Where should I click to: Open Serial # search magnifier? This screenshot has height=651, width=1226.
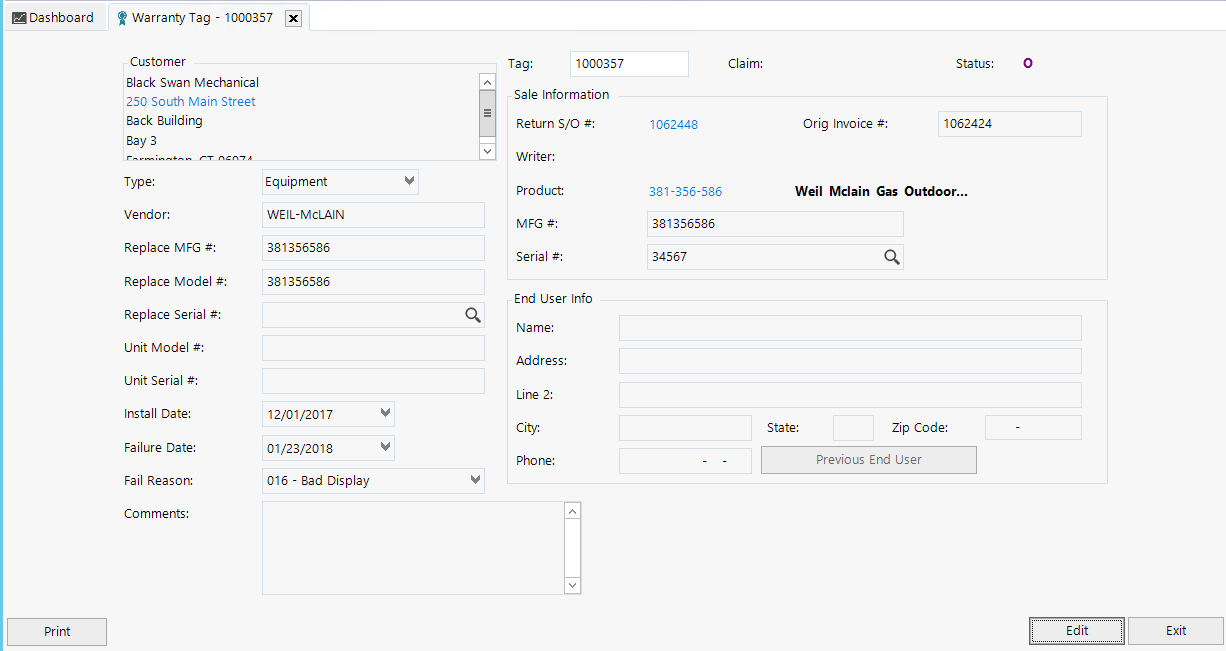click(x=892, y=257)
